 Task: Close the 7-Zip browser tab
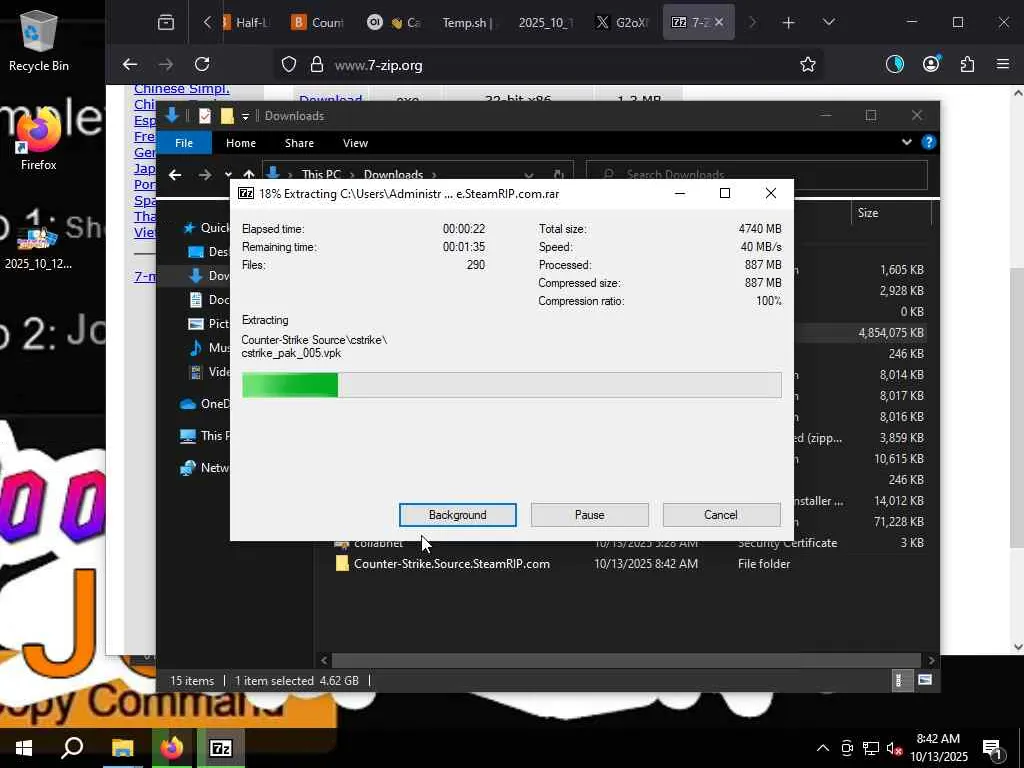pos(718,22)
